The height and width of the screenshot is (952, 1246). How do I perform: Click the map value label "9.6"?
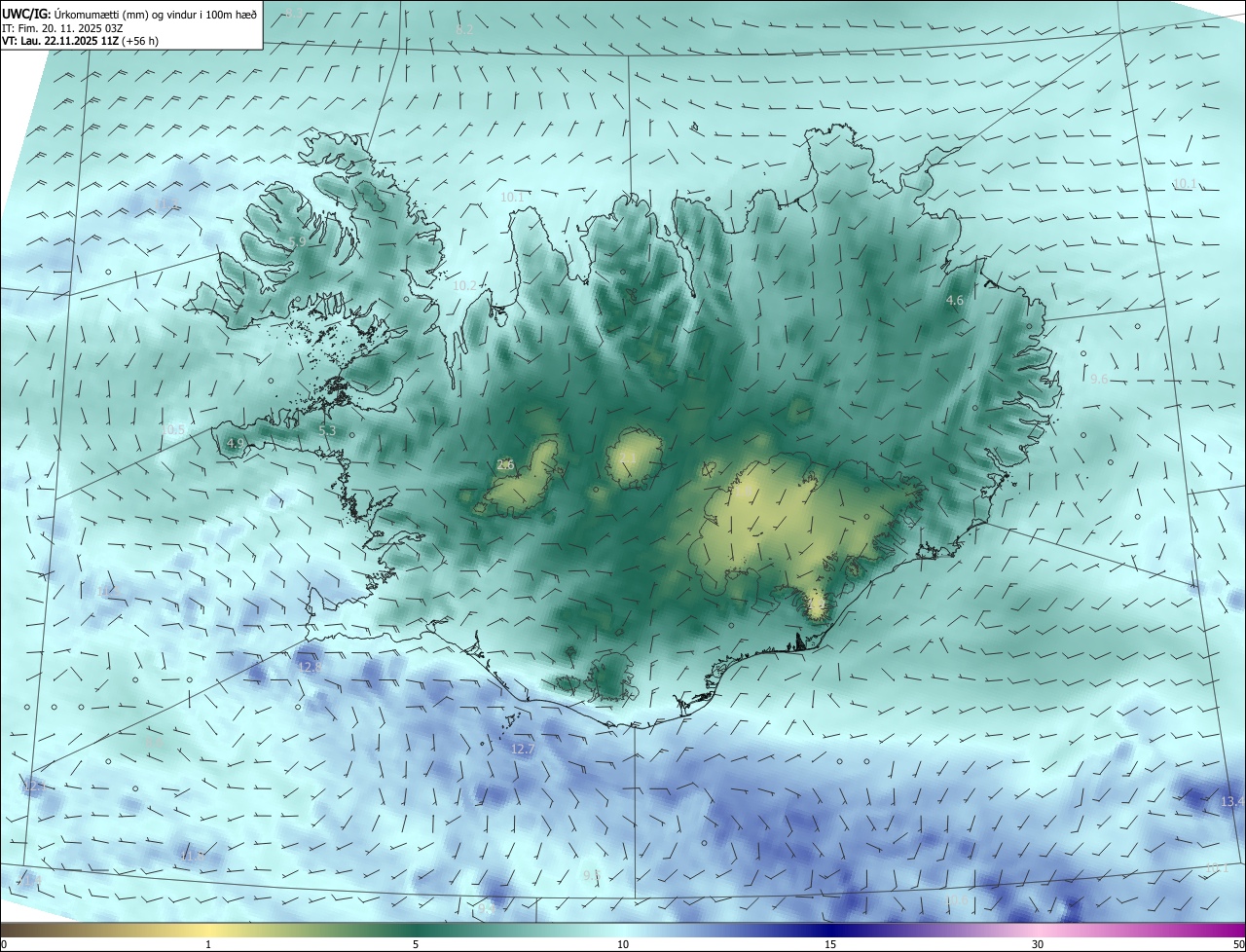point(1099,379)
